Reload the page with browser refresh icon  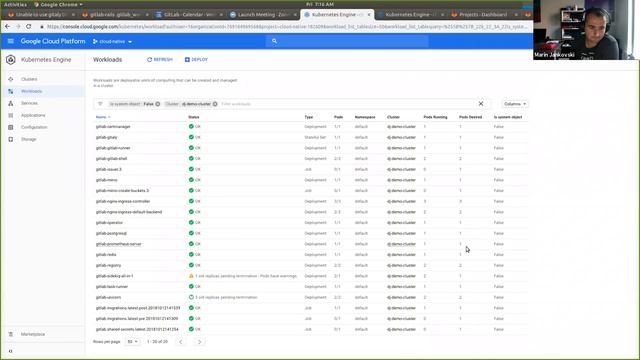tap(29, 27)
